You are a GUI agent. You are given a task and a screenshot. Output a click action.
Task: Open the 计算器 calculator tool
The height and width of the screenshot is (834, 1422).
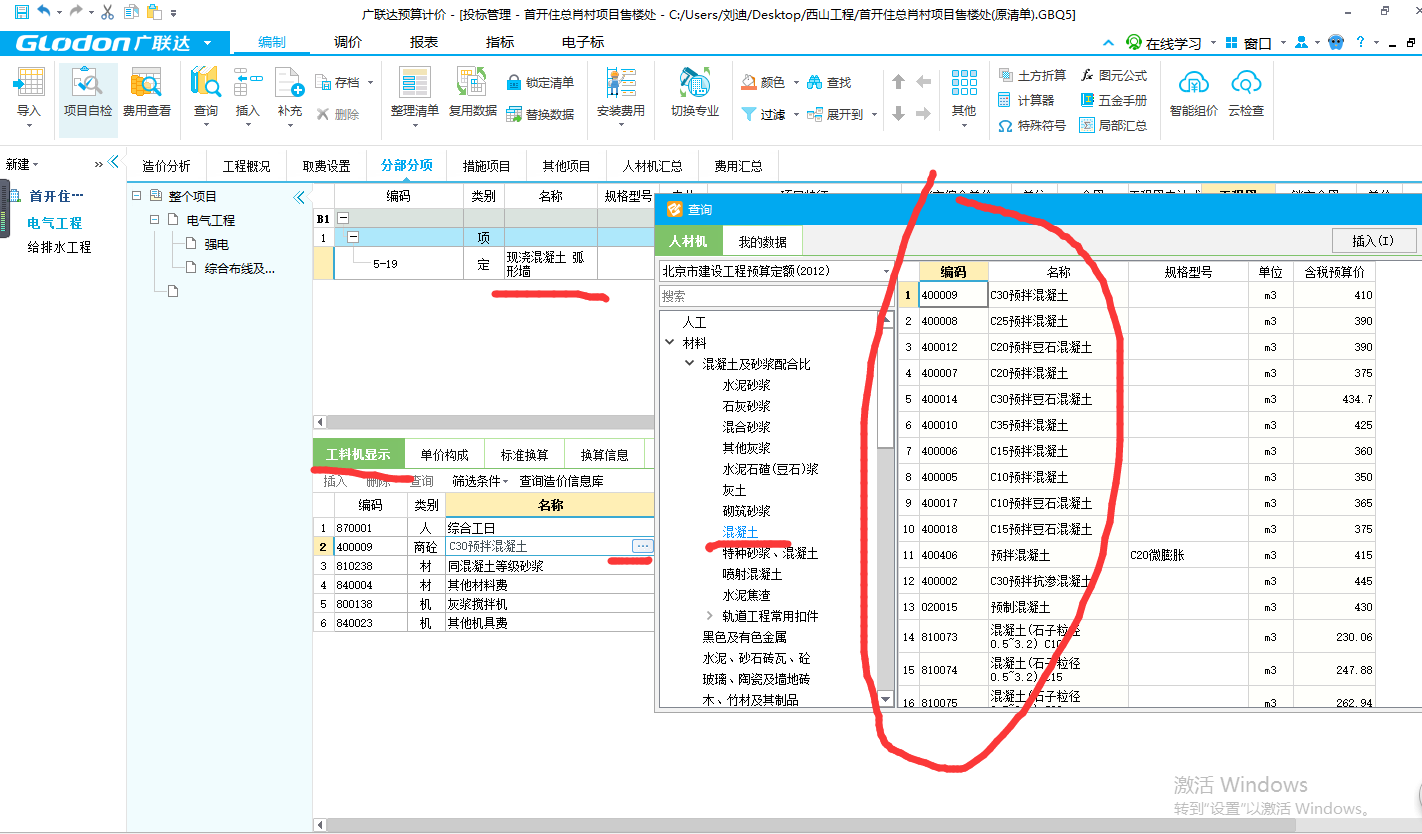click(x=1026, y=100)
